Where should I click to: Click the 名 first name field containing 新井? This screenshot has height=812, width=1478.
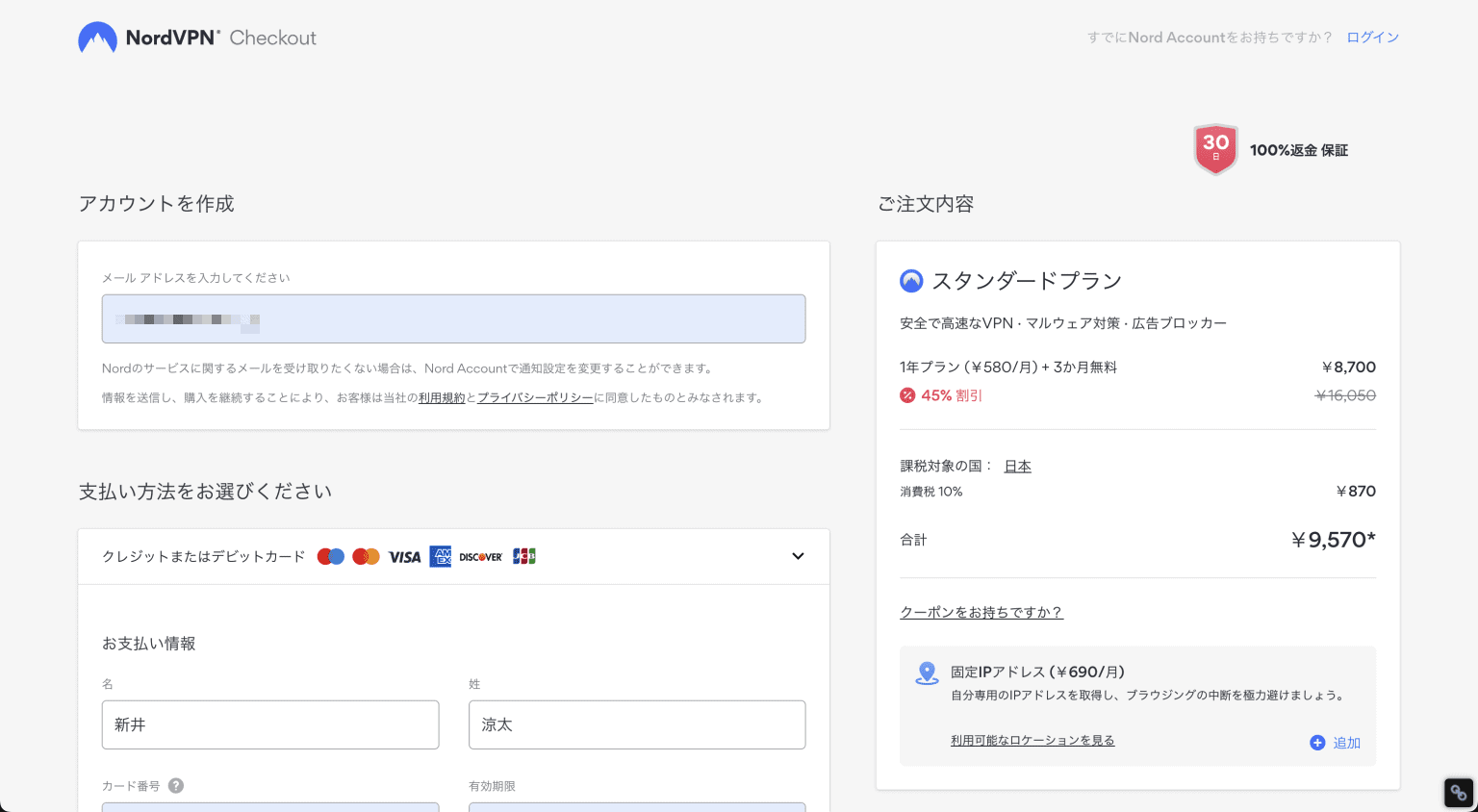click(x=270, y=724)
